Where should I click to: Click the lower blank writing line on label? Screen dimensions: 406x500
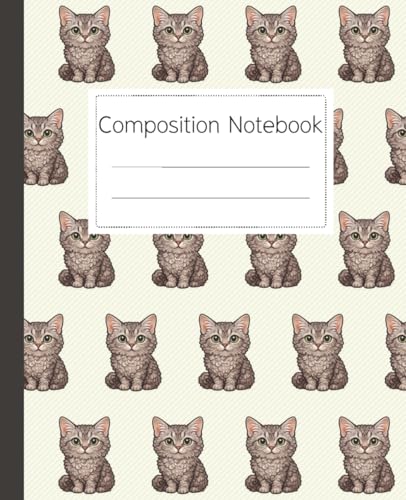pyautogui.click(x=211, y=198)
